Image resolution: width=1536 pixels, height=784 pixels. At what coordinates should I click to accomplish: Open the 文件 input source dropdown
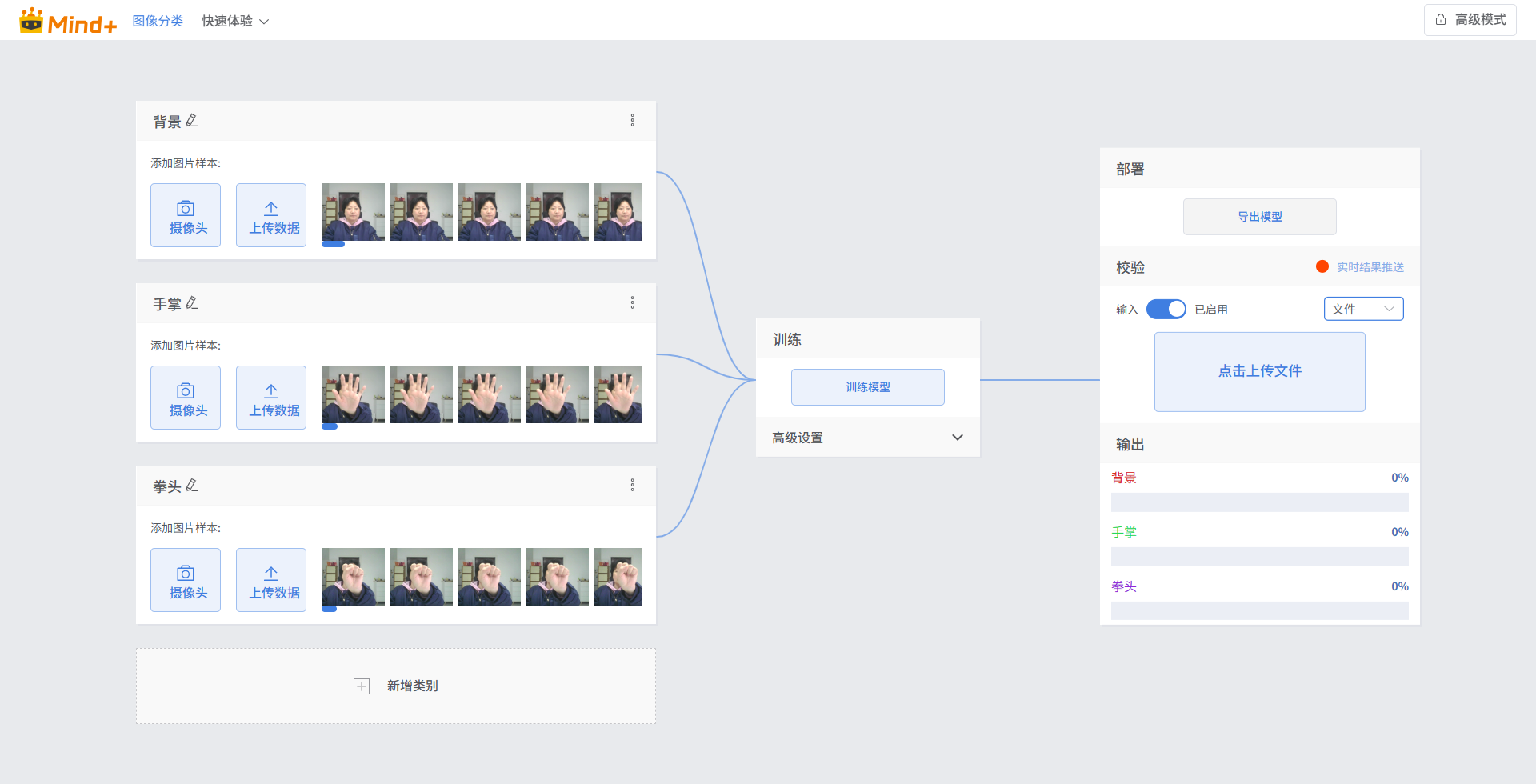(1363, 309)
